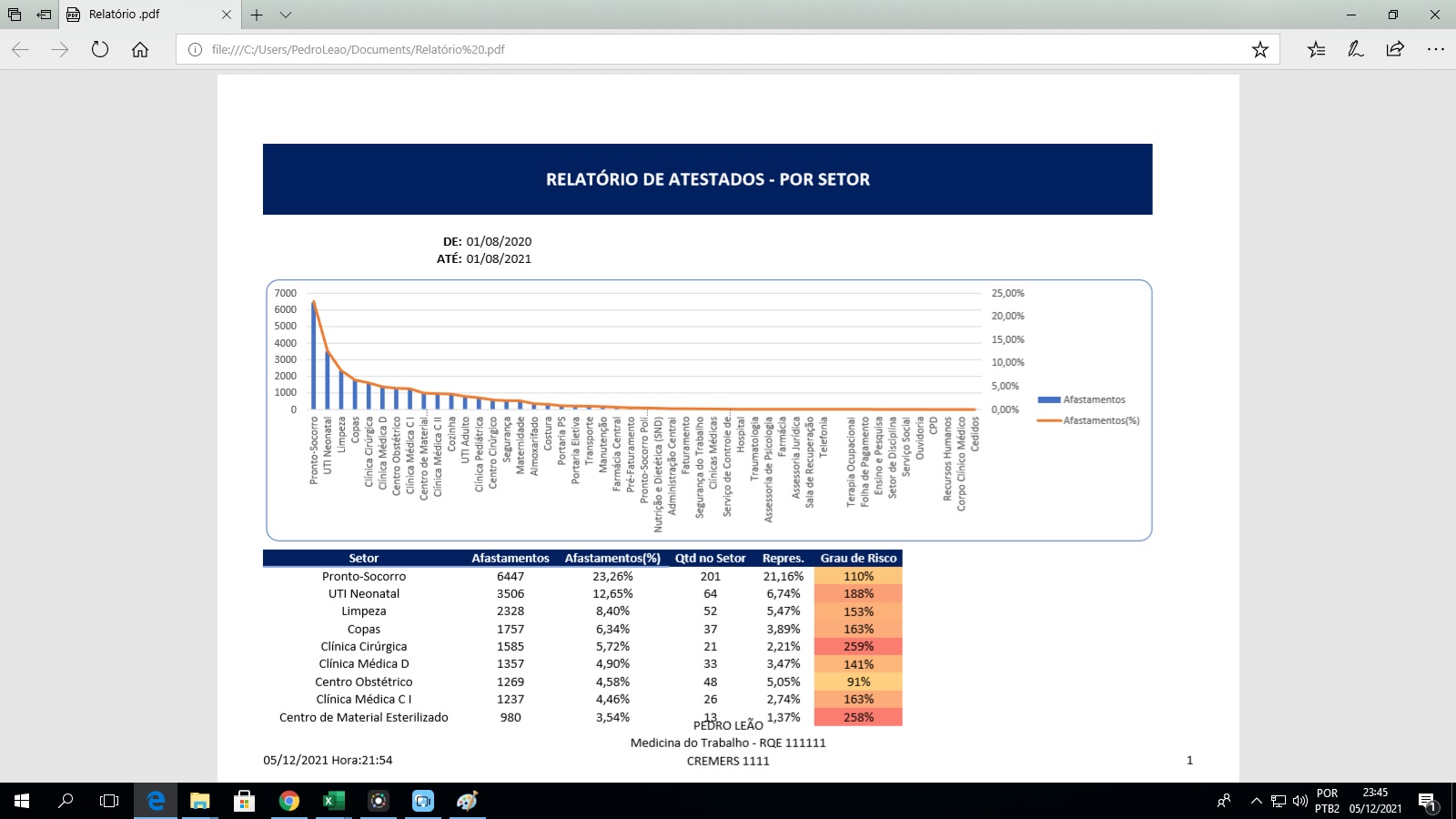Add this page to favorites

pos(1259,49)
